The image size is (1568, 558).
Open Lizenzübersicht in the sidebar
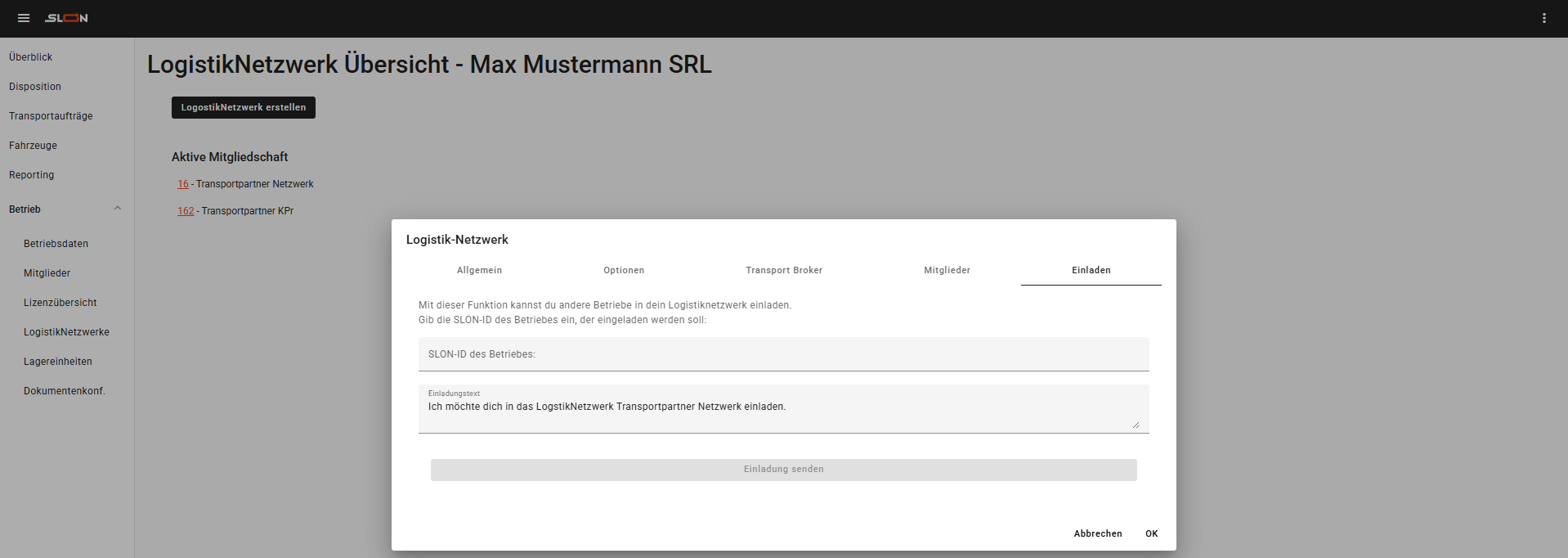(x=60, y=303)
